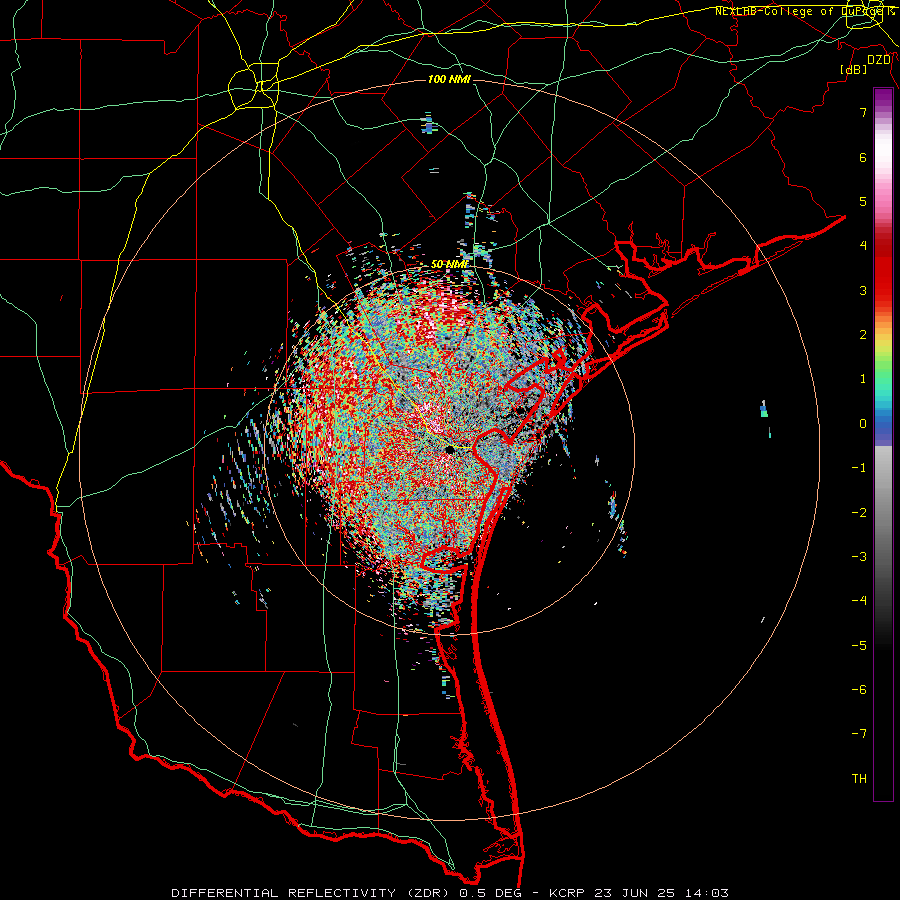Click the "5" value on the color scale

coord(863,201)
